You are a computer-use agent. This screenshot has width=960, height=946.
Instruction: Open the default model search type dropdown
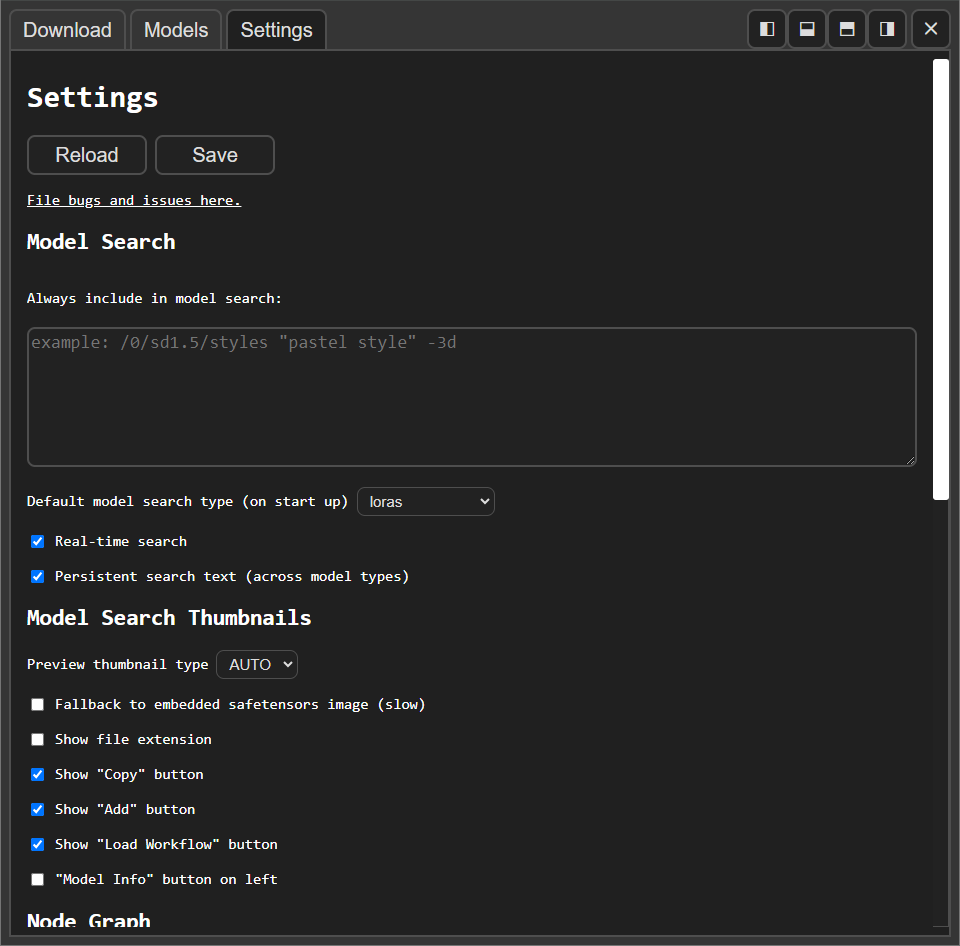[425, 501]
